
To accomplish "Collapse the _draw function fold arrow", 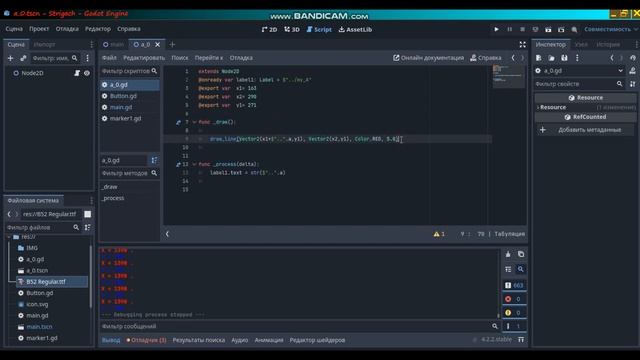I will (194, 122).
